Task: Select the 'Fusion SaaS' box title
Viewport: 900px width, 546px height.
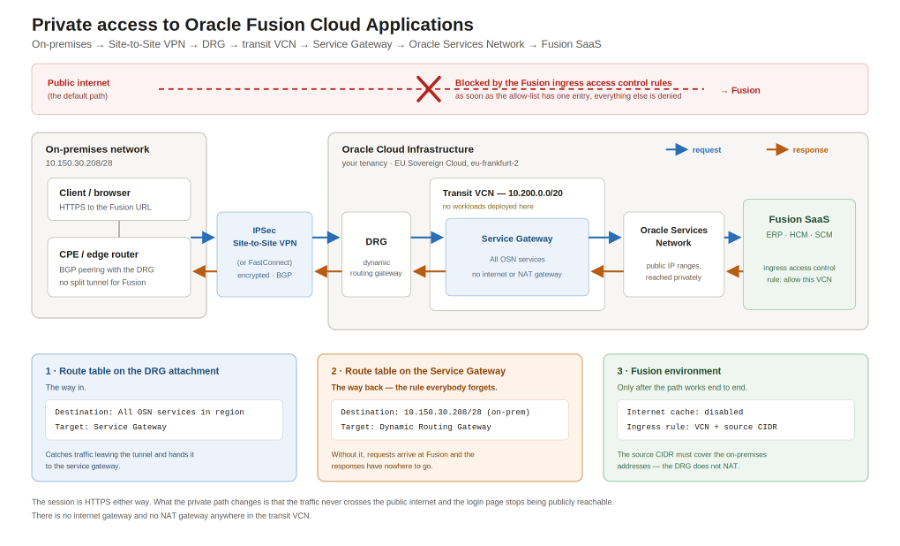Action: coord(799,219)
